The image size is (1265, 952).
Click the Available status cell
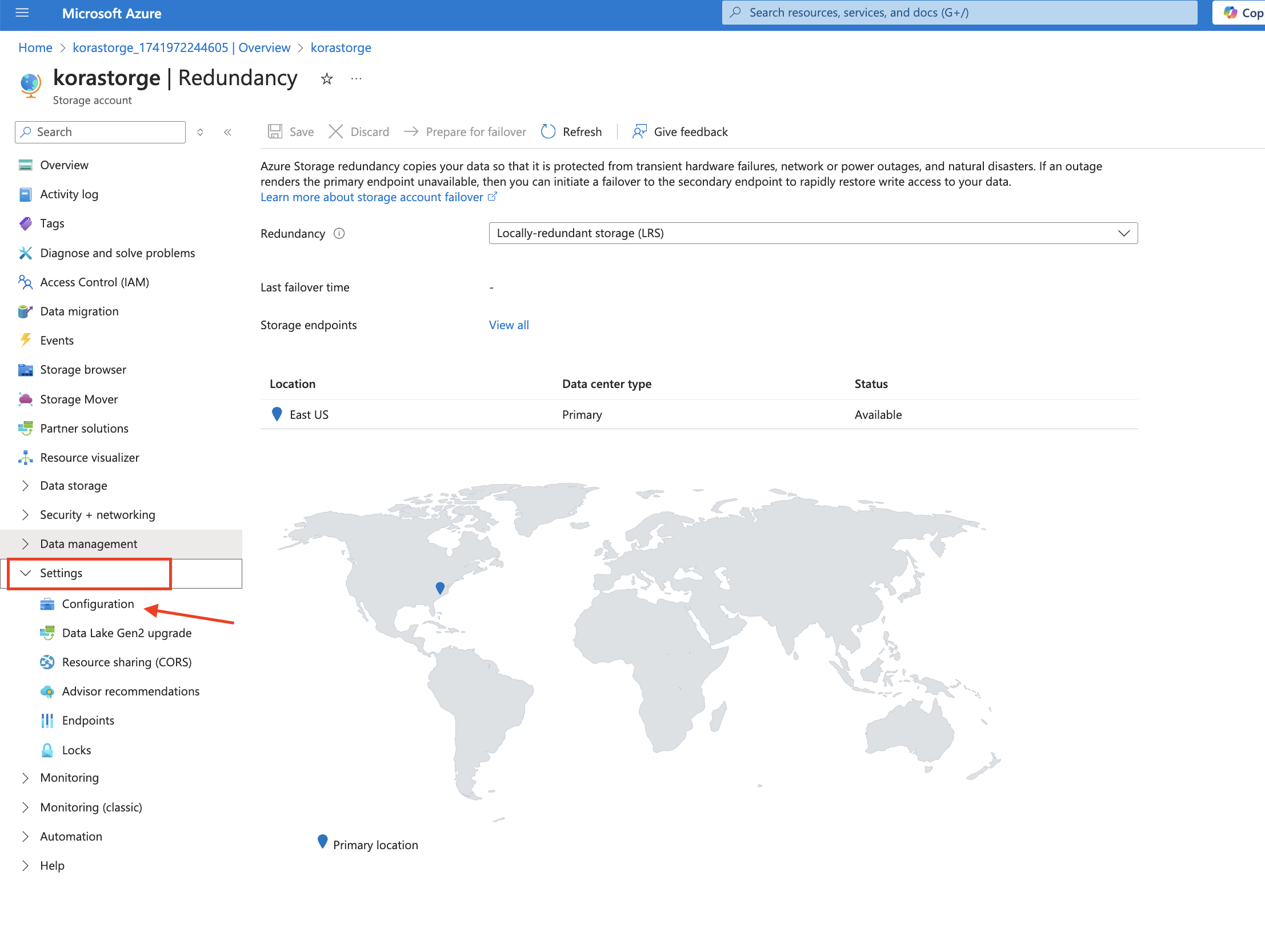(x=878, y=415)
